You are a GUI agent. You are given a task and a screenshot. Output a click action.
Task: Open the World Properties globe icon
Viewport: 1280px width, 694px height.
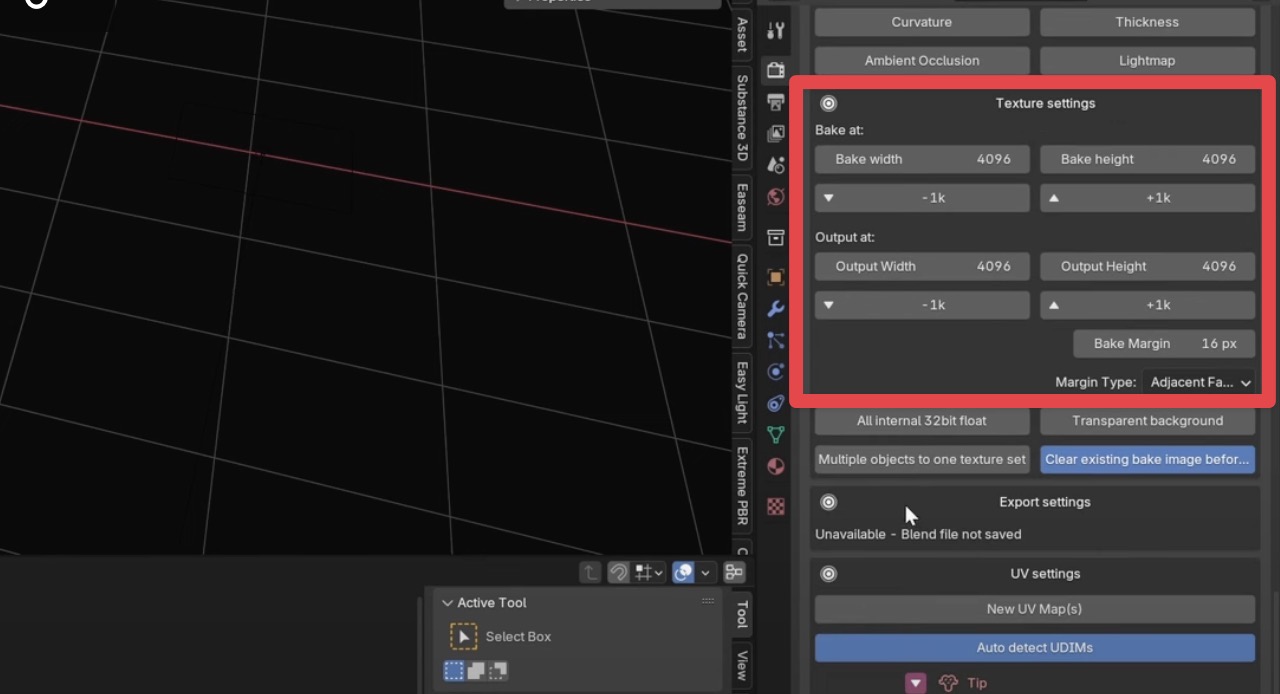pos(775,197)
